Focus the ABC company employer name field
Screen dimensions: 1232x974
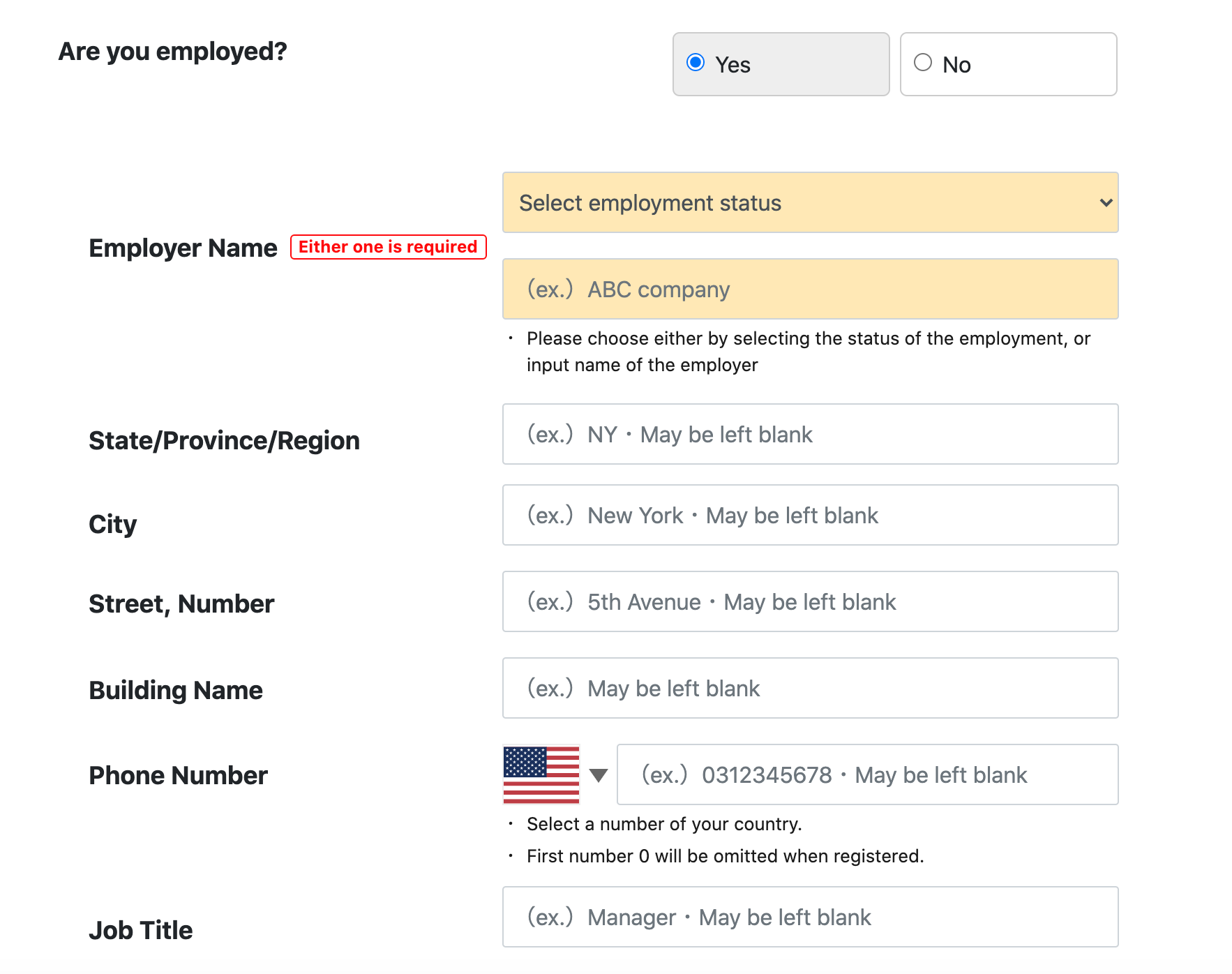pyautogui.click(x=810, y=289)
